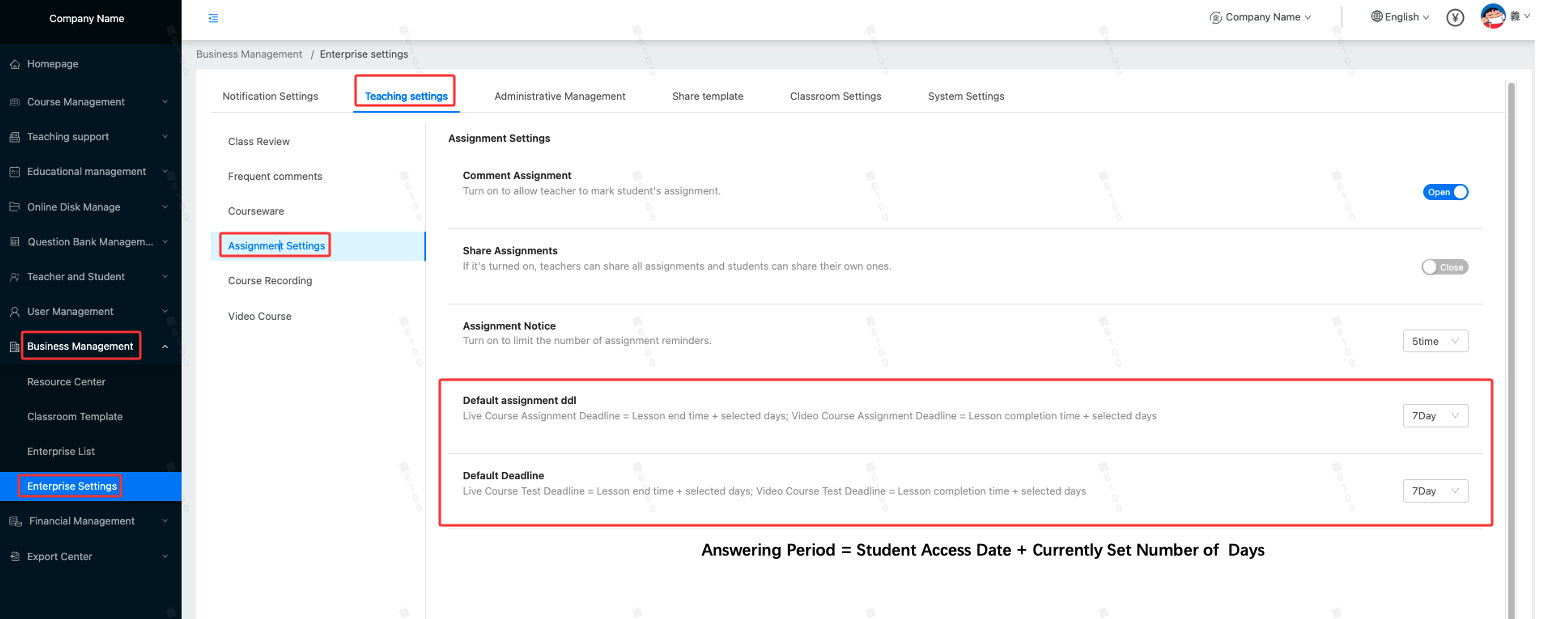Click the Teaching support sidebar icon

click(x=14, y=137)
